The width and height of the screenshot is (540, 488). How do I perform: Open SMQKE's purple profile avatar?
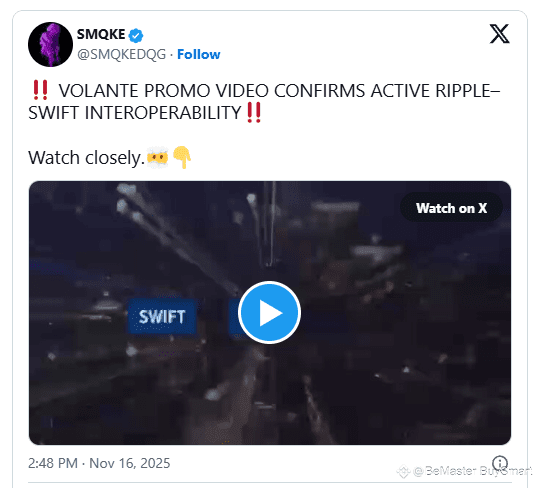click(x=50, y=44)
